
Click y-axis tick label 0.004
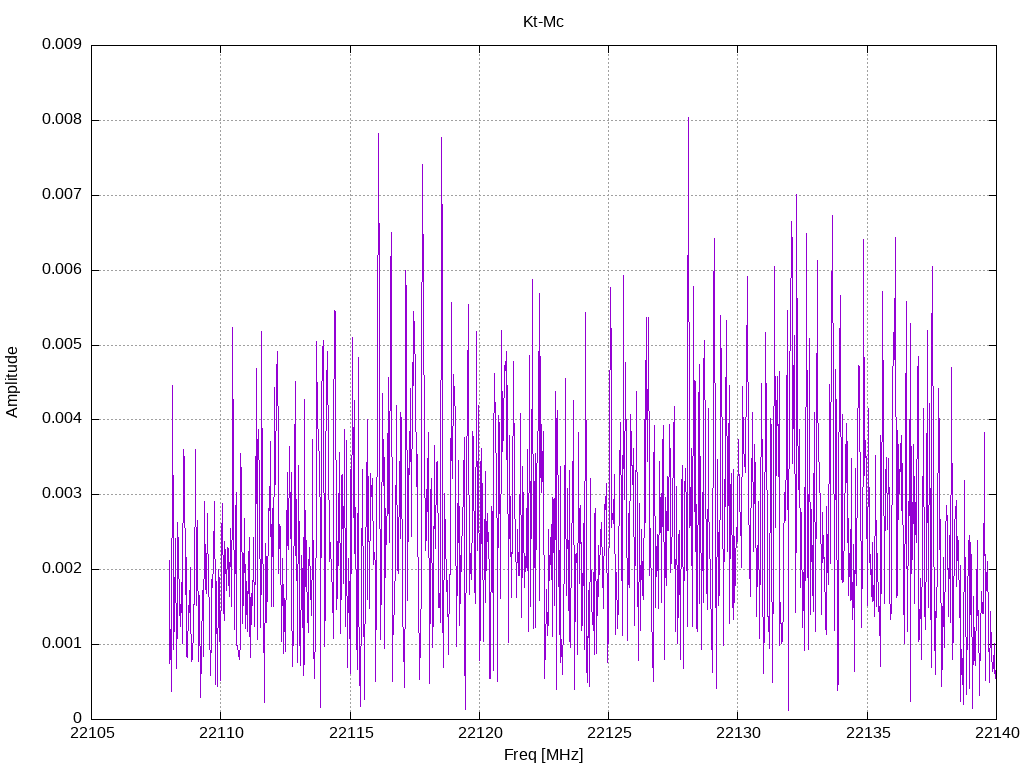pos(62,419)
